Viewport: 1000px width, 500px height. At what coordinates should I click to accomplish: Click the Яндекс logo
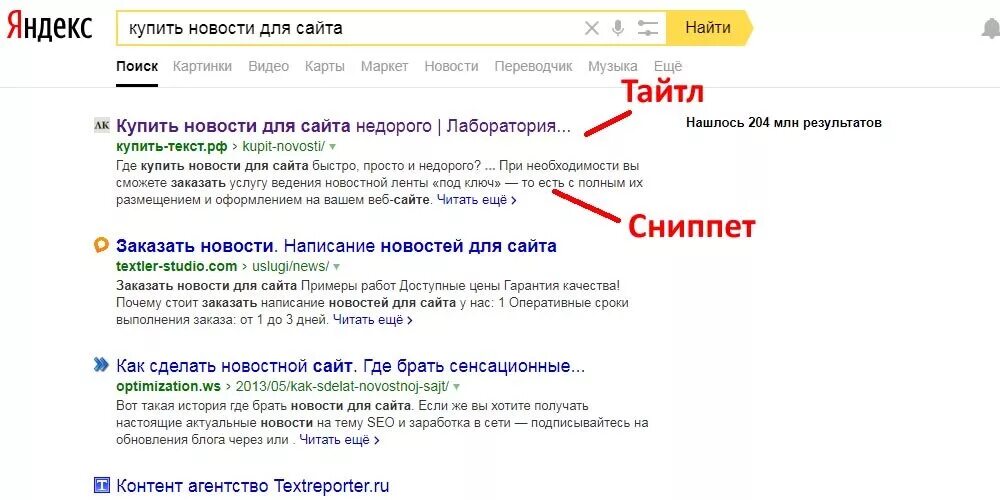pos(49,27)
